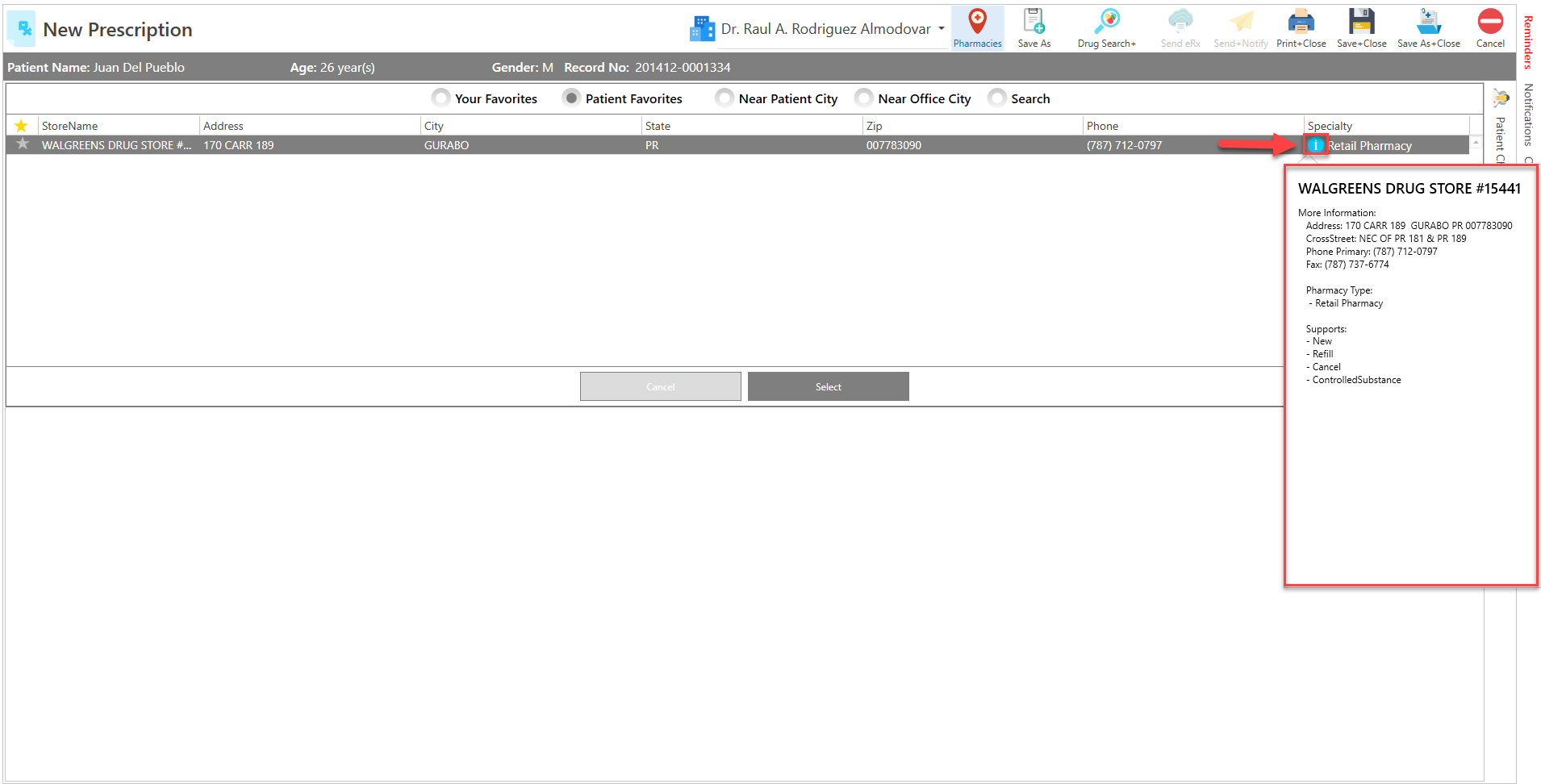Click the gold favorites star column header
Screen dimensions: 1541x784
[x=21, y=126]
